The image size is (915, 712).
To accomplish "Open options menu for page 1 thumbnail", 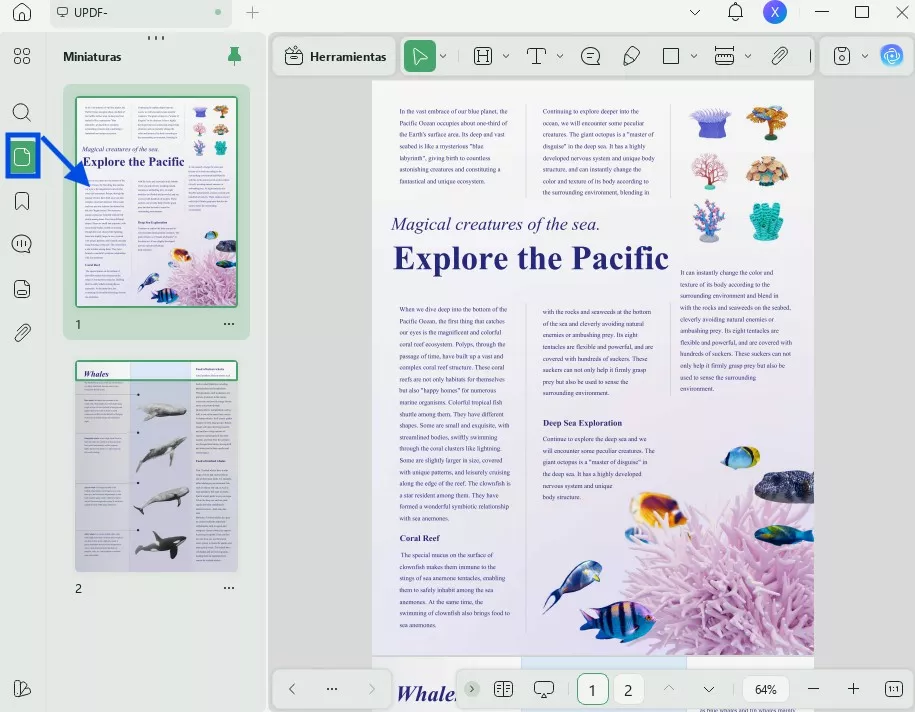I will (229, 324).
